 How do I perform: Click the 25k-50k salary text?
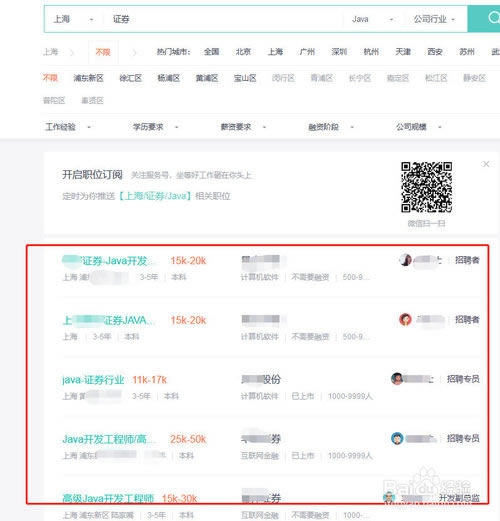(x=188, y=439)
